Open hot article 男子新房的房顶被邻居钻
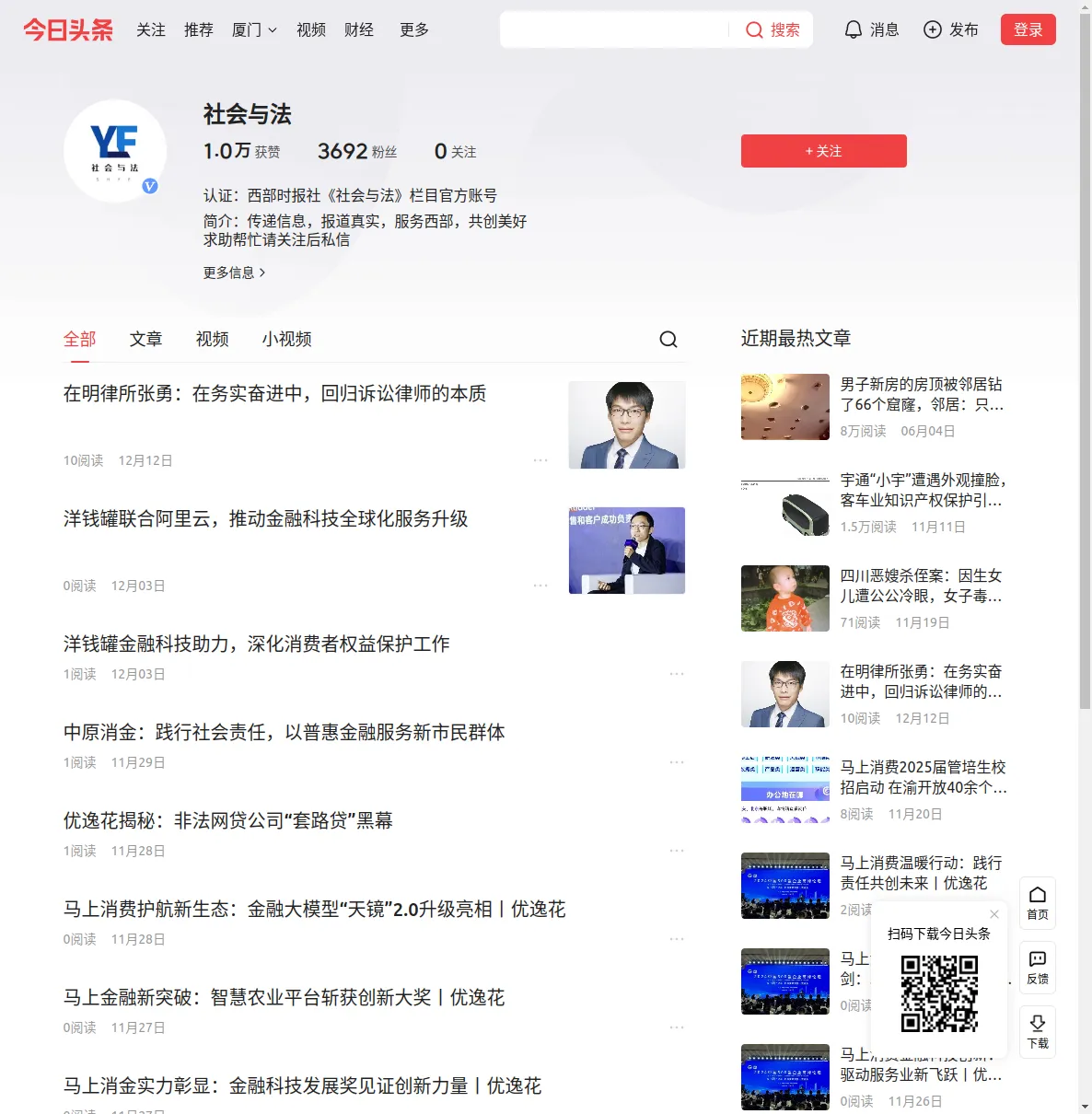Image resolution: width=1092 pixels, height=1114 pixels. [923, 394]
